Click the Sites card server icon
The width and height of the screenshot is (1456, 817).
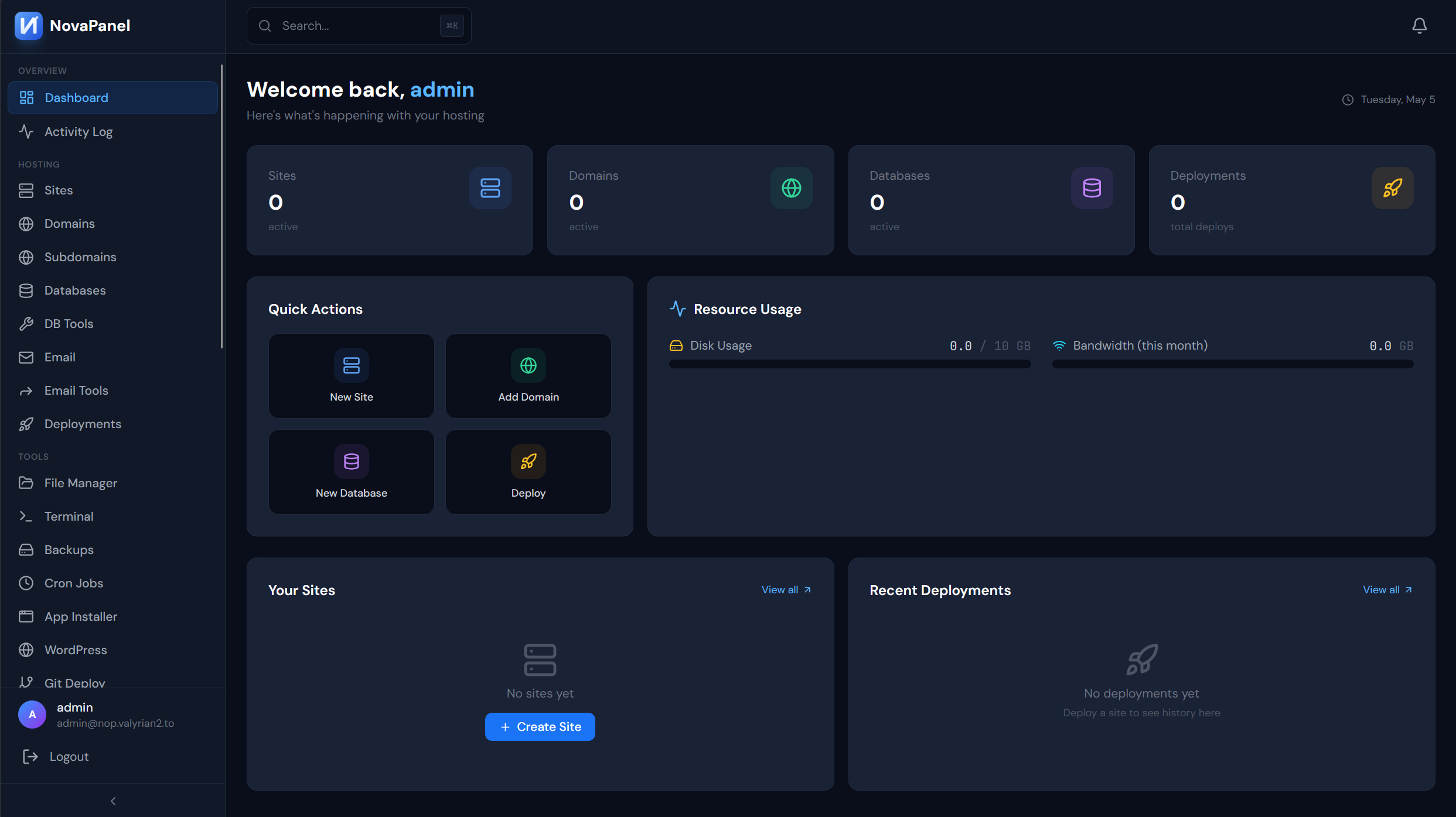(490, 188)
